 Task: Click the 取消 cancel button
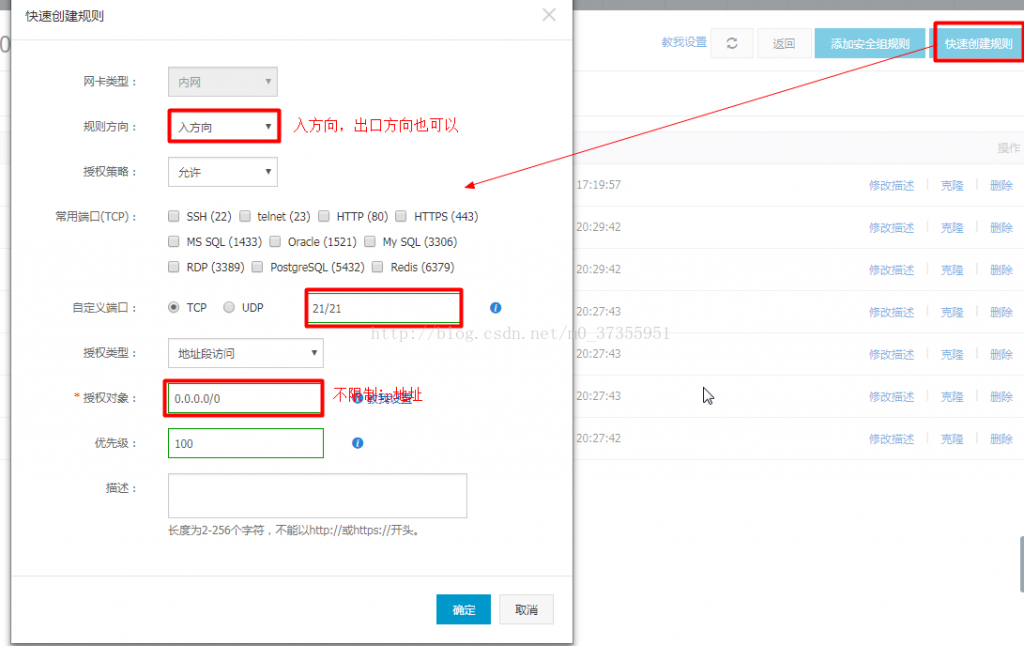[x=526, y=610]
